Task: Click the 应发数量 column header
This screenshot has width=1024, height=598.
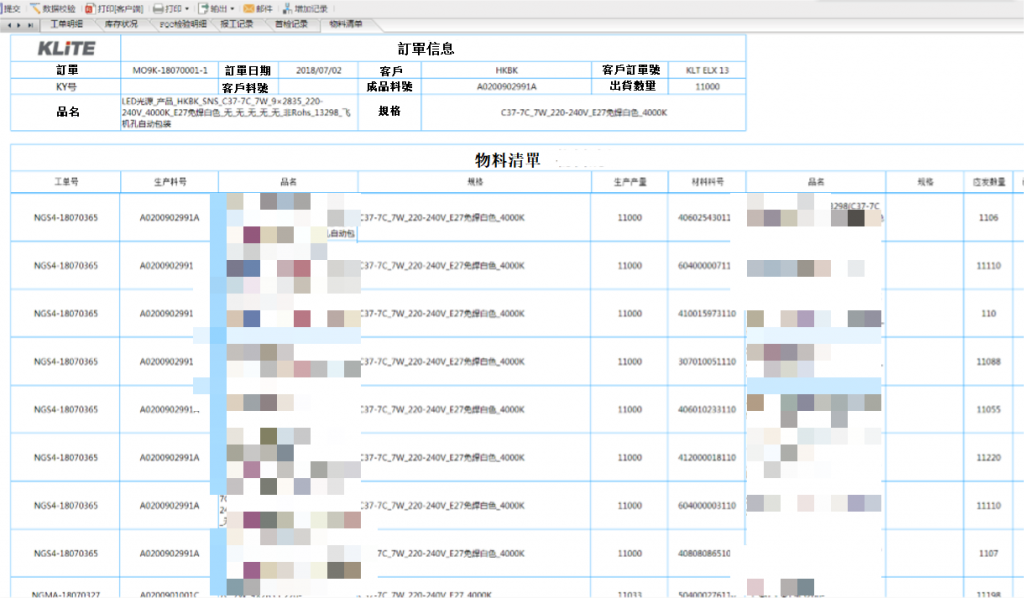Action: point(989,182)
